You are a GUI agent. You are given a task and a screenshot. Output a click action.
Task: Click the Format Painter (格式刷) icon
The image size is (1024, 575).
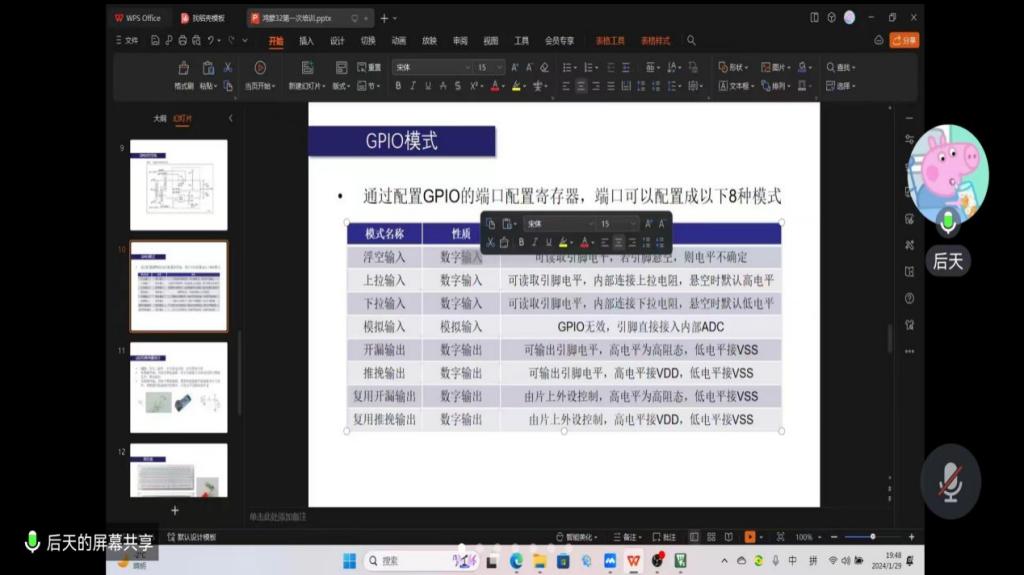tap(183, 68)
